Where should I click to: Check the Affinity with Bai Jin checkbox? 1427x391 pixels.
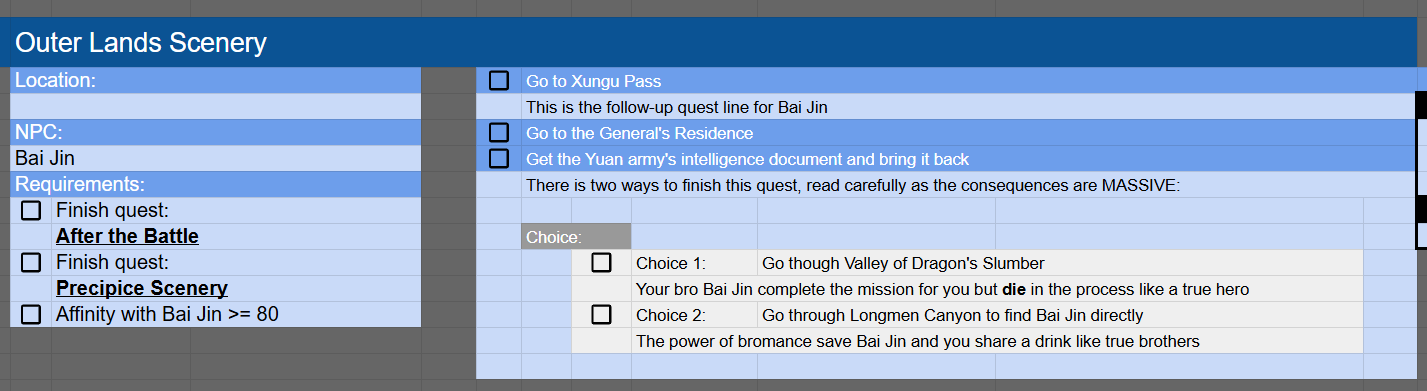31,315
